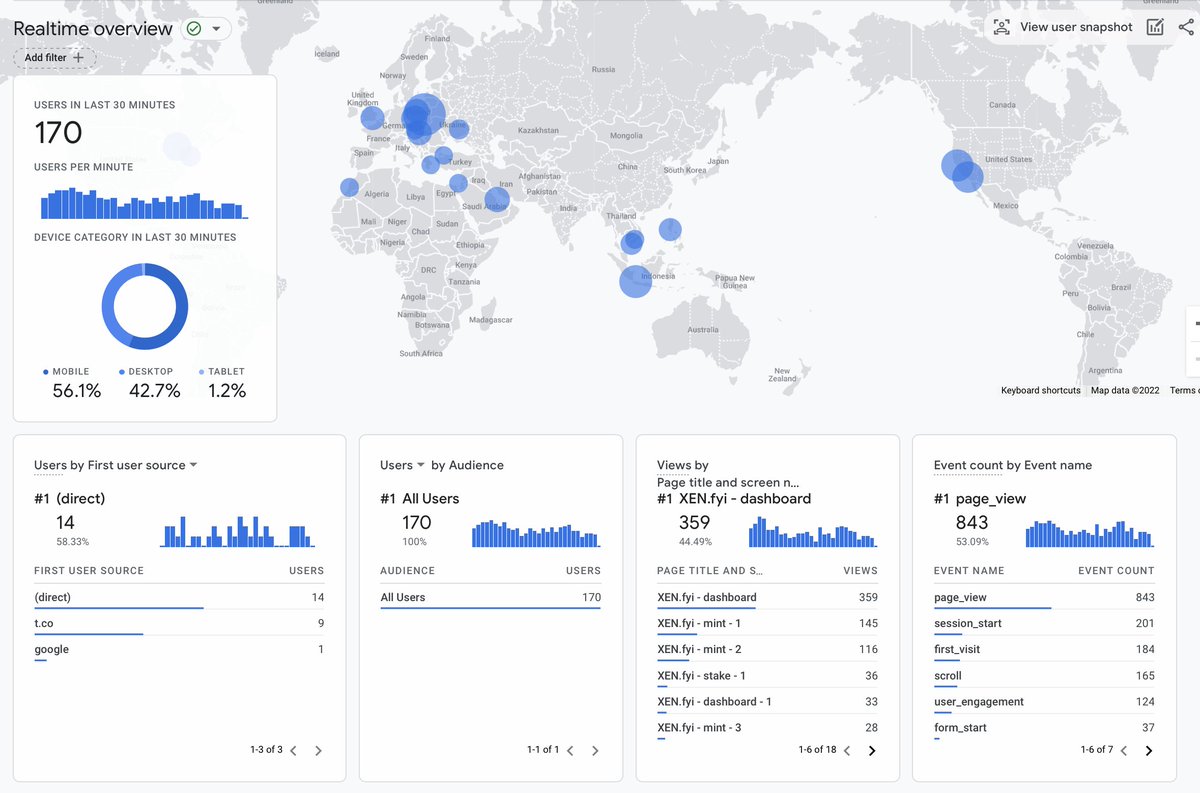Click XEN.fyi - dashboard - 1 row
The height and width of the screenshot is (793, 1200).
pyautogui.click(x=767, y=701)
